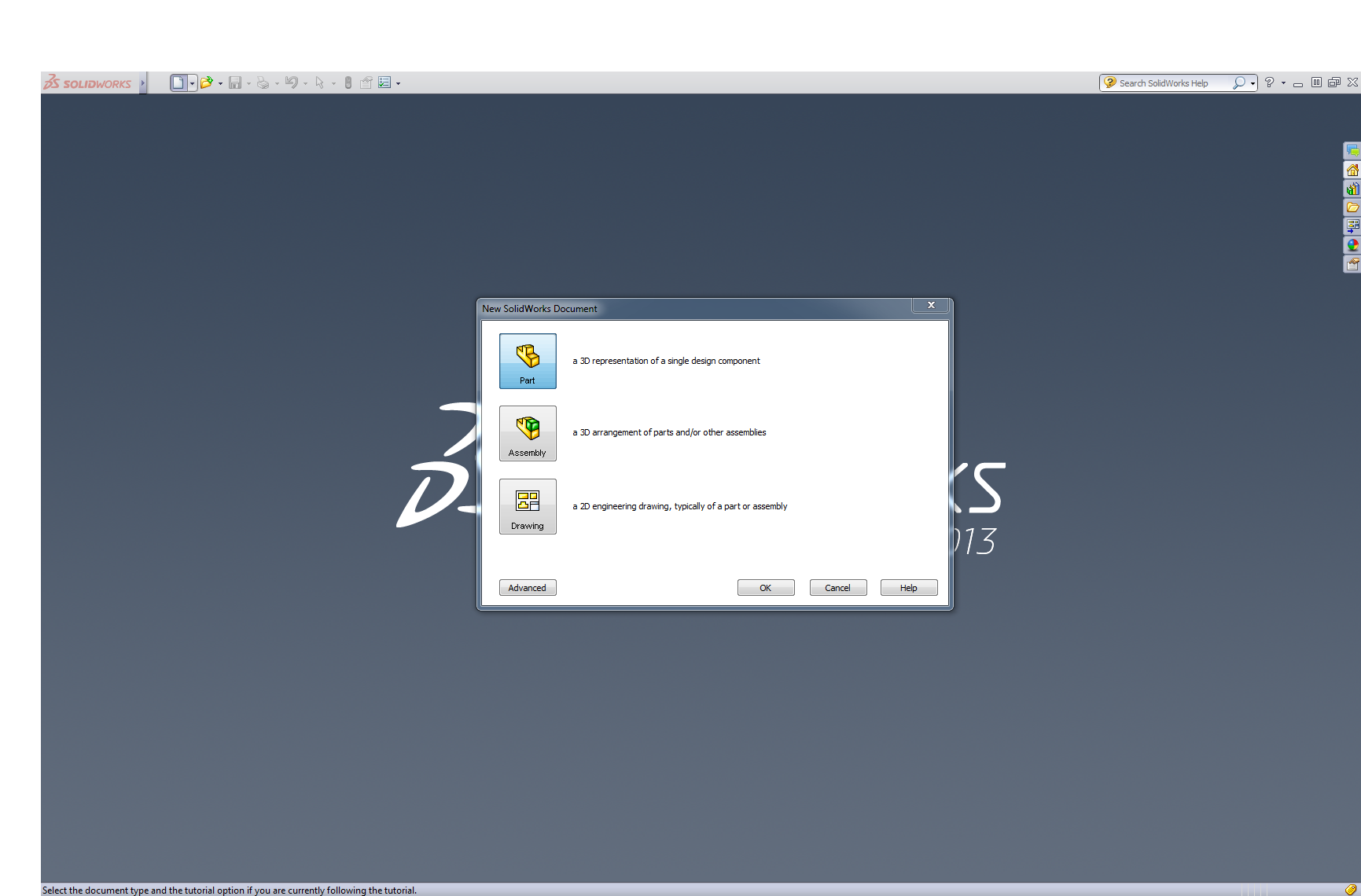Expand the Save dropdown arrow

pos(249,83)
